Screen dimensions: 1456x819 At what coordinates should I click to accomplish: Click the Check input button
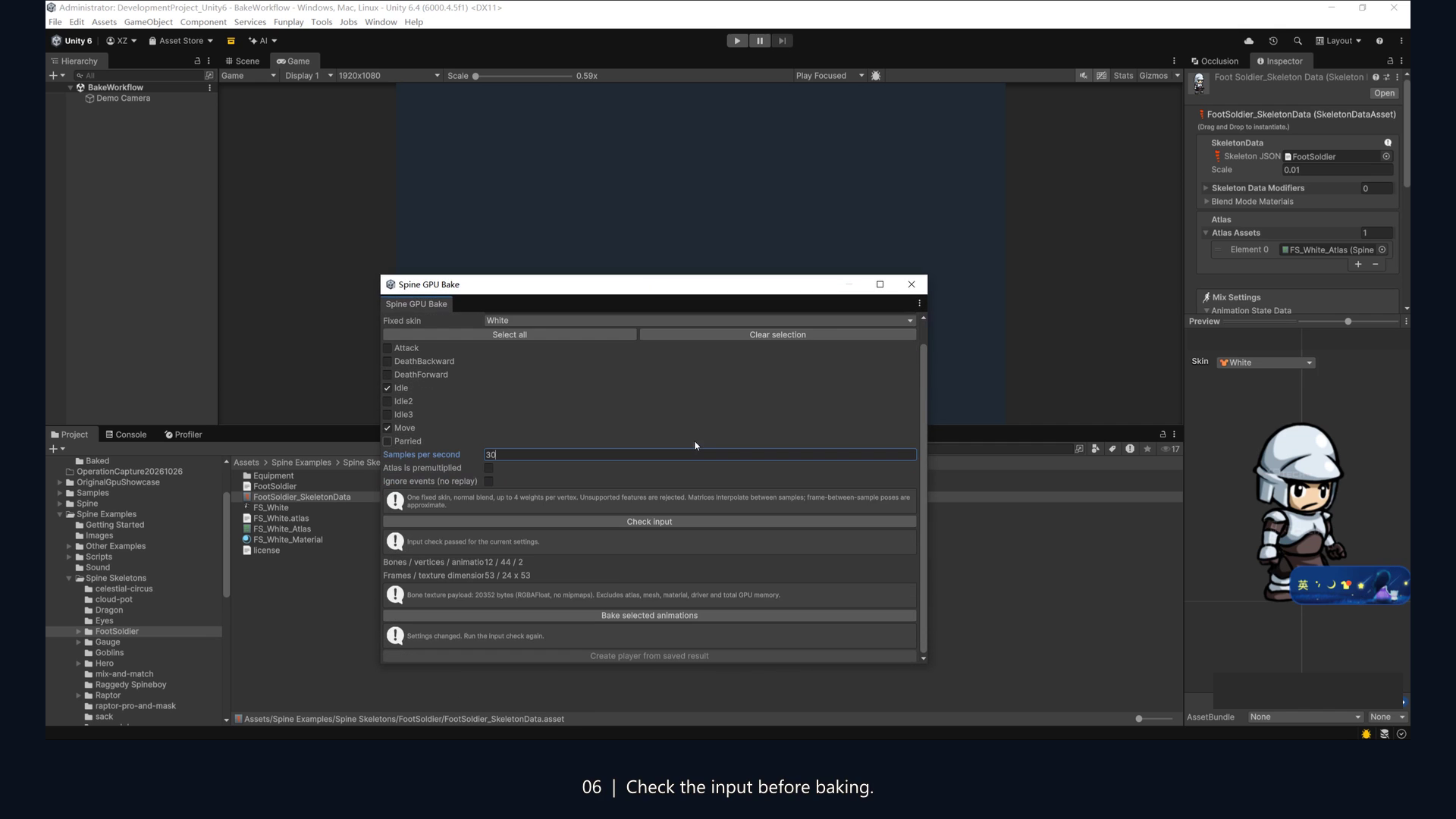pyautogui.click(x=649, y=522)
